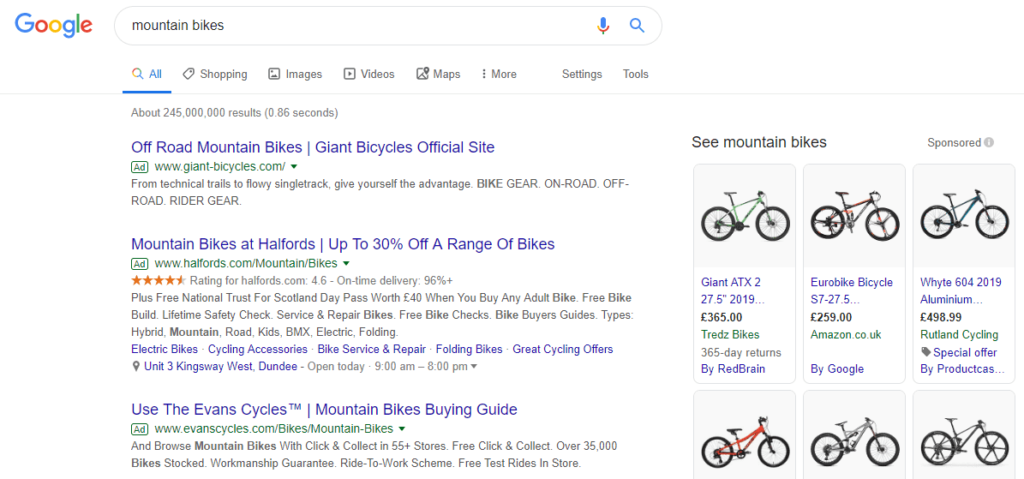Image resolution: width=1024 pixels, height=479 pixels.
Task: Click Ad badge beside giant-bicycles.com
Action: (140, 166)
